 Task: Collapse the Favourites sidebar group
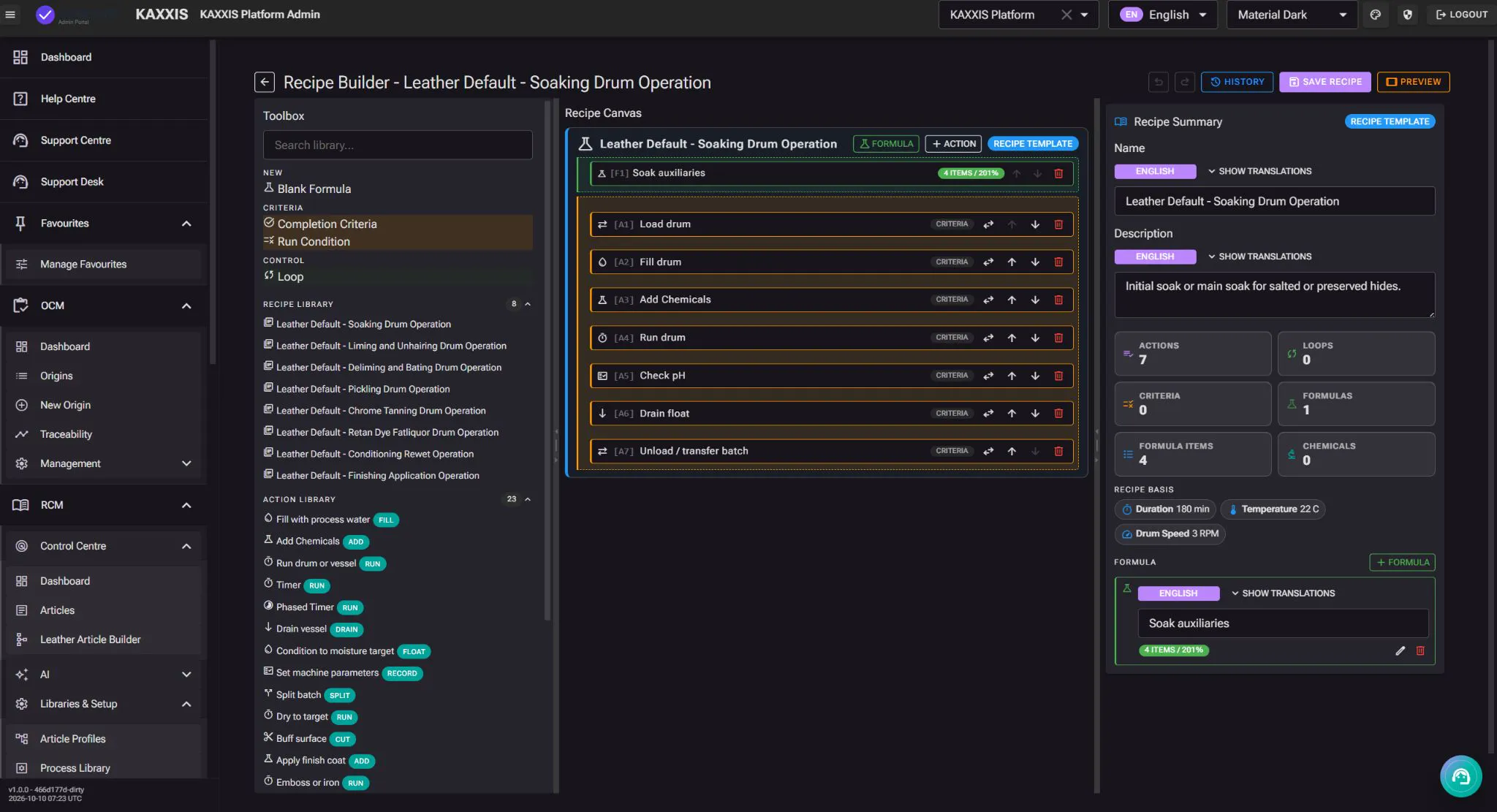[186, 224]
